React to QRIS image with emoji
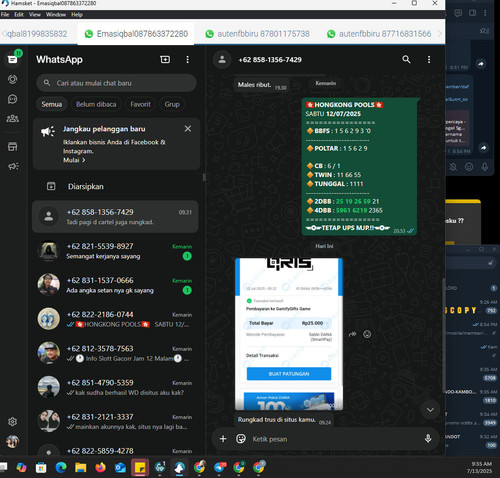 pyautogui.click(x=367, y=334)
